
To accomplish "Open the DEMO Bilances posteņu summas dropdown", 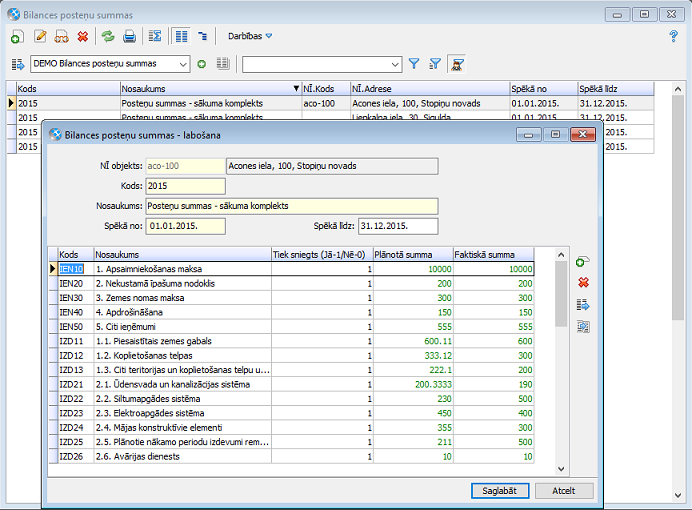I will pos(181,64).
